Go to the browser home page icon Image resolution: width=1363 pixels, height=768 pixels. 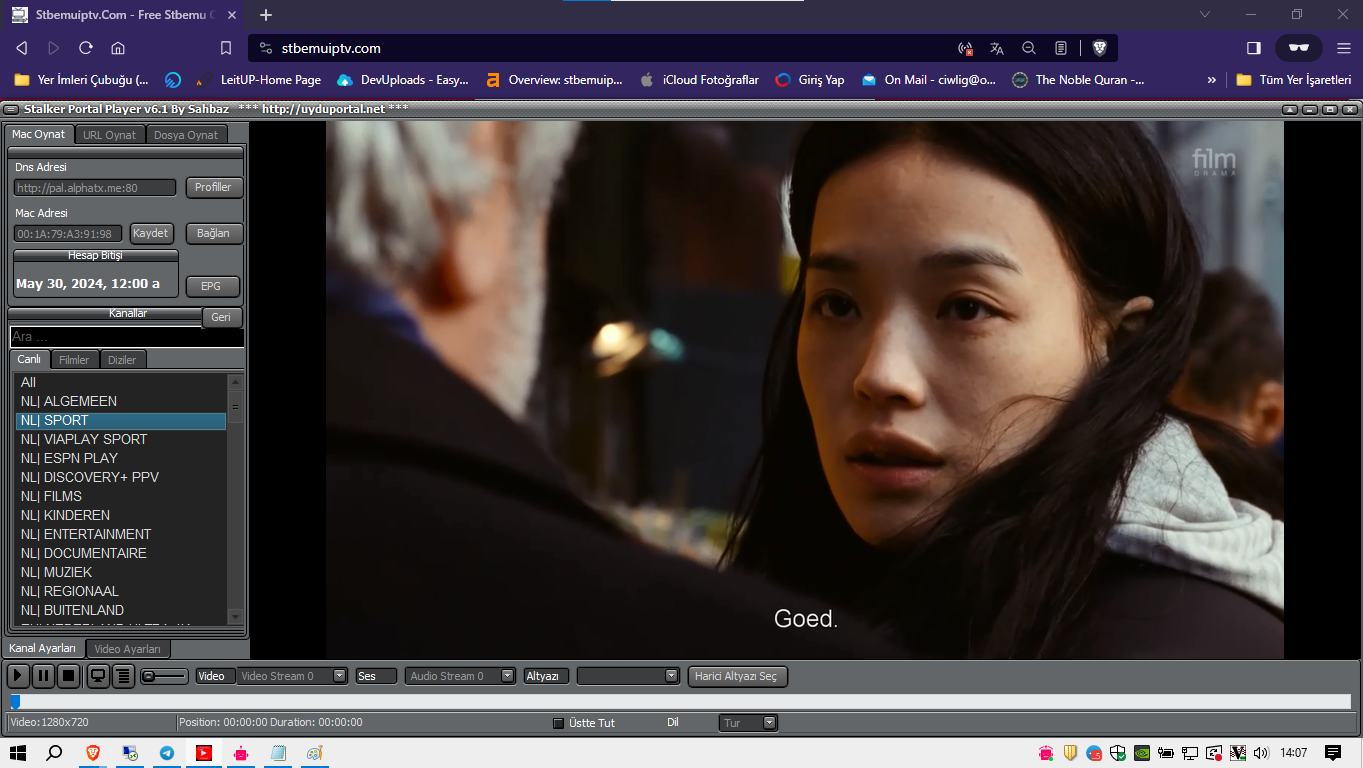pos(118,48)
